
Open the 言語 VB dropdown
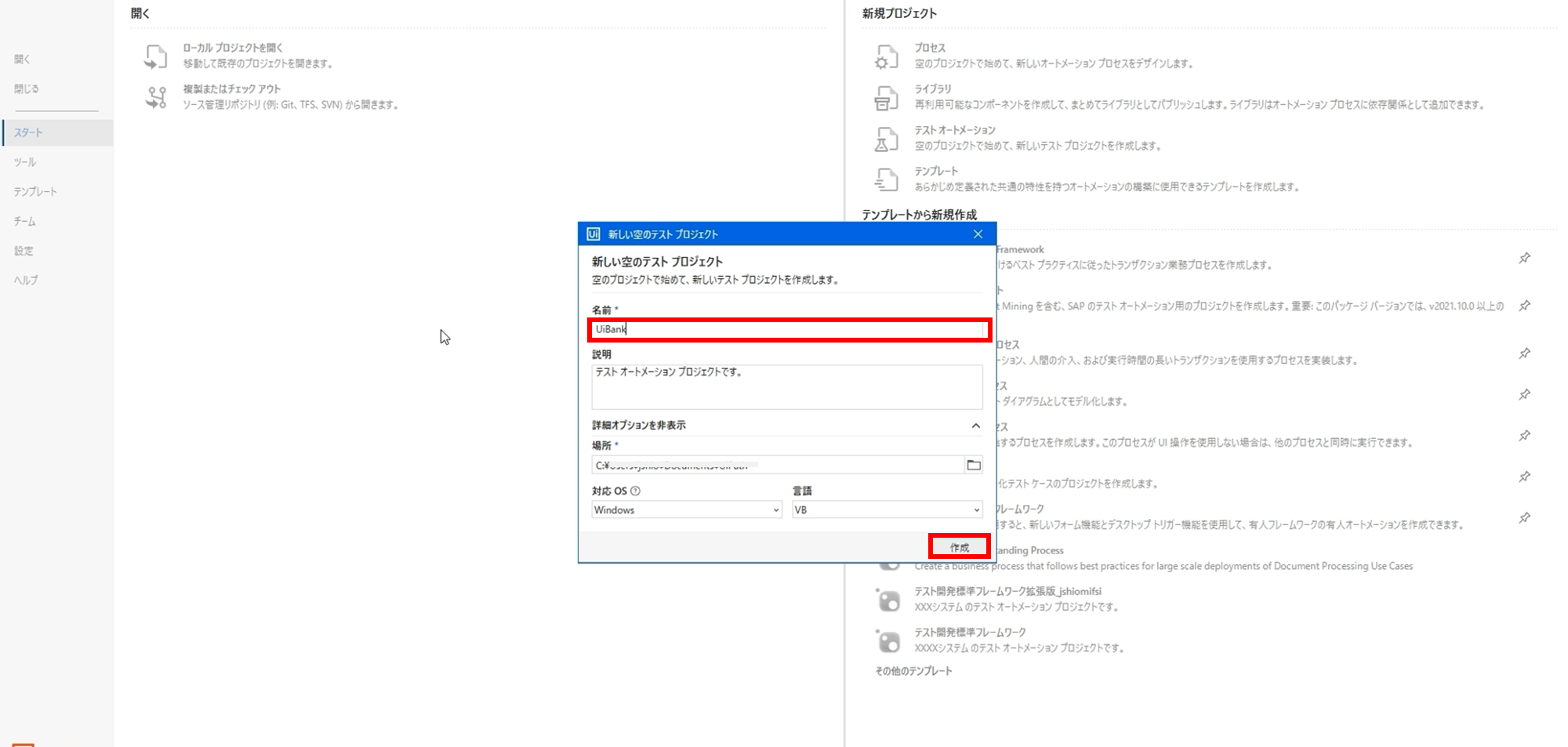pos(887,509)
